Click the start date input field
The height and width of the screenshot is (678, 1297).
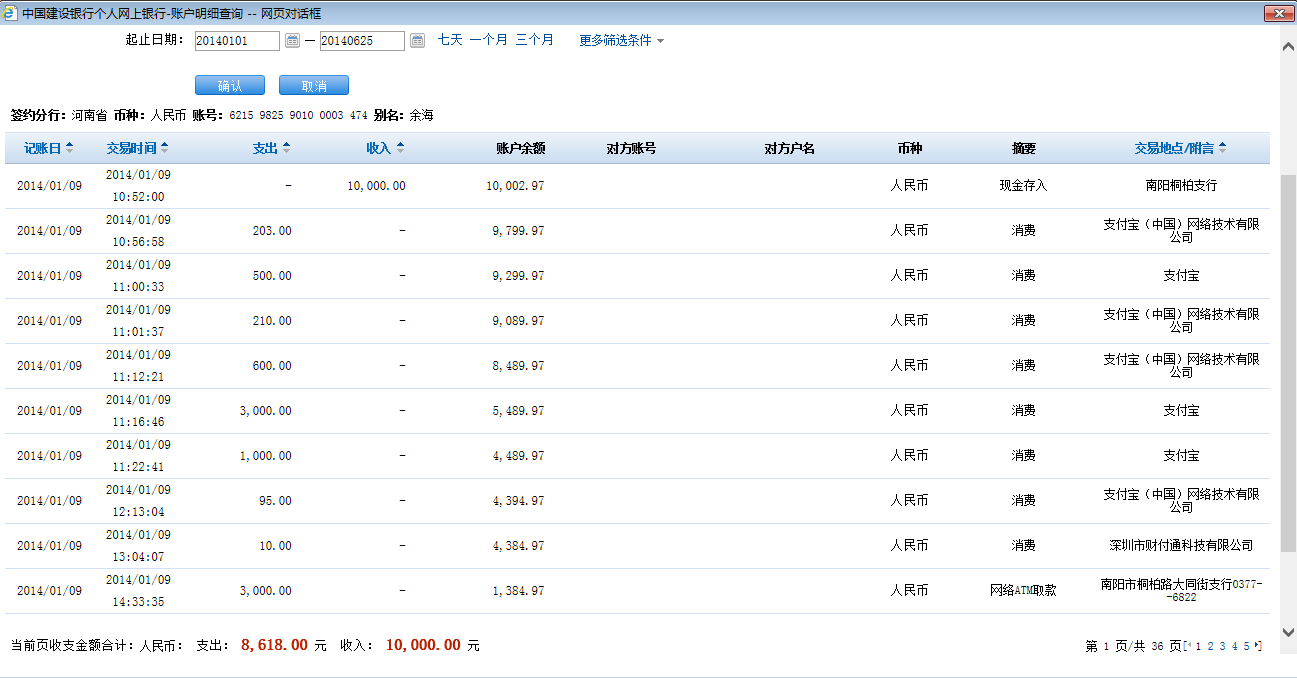pos(237,41)
